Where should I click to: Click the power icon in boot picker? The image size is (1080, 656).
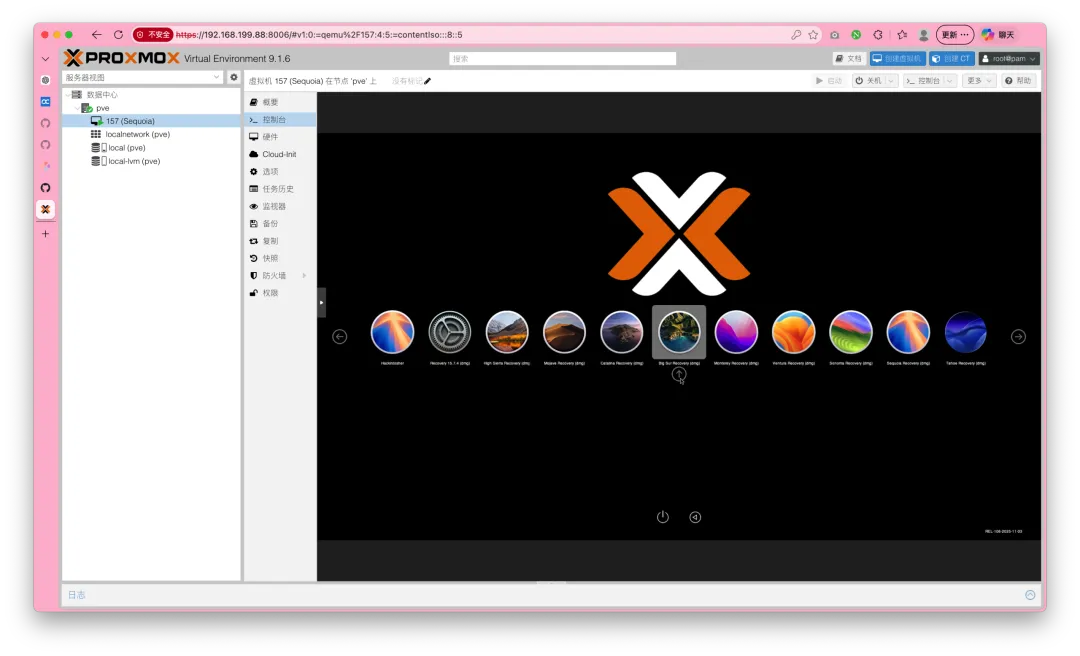(x=663, y=517)
